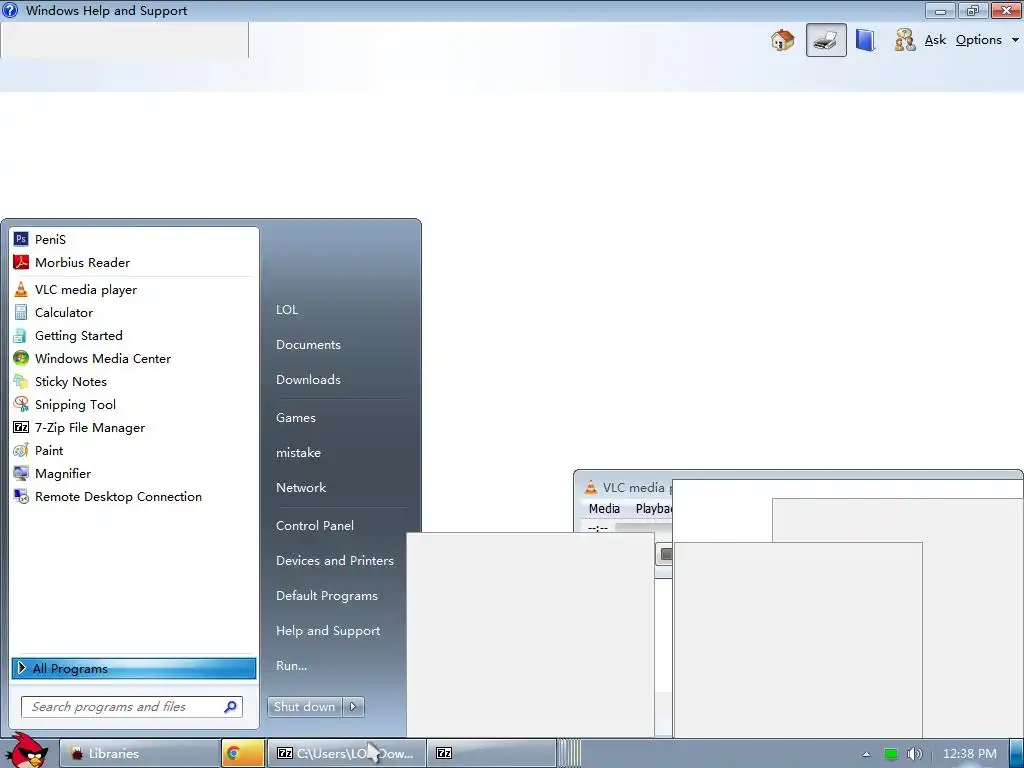The image size is (1024, 768).
Task: Click the Ask people icon
Action: (x=905, y=40)
